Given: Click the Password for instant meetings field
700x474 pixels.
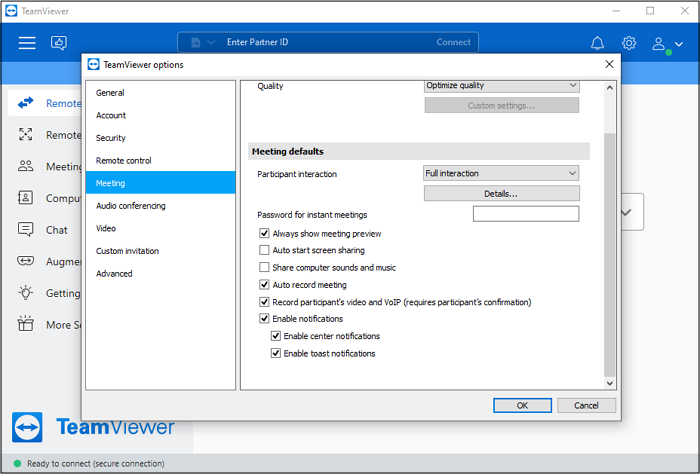Looking at the screenshot, I should (x=525, y=214).
